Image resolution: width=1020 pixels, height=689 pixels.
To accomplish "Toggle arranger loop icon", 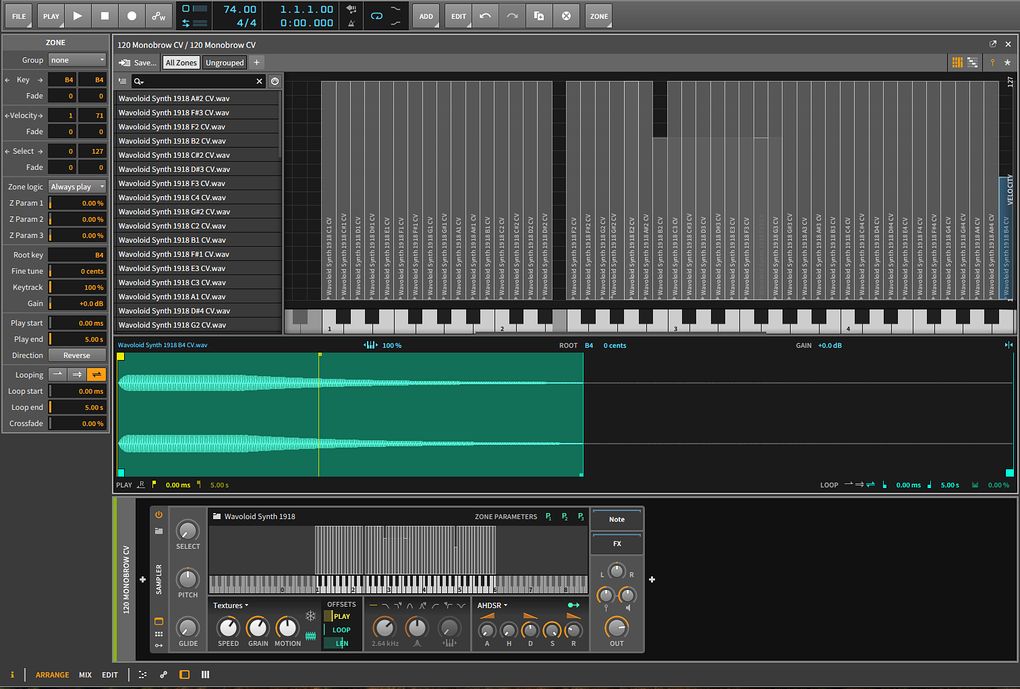I will tap(377, 16).
